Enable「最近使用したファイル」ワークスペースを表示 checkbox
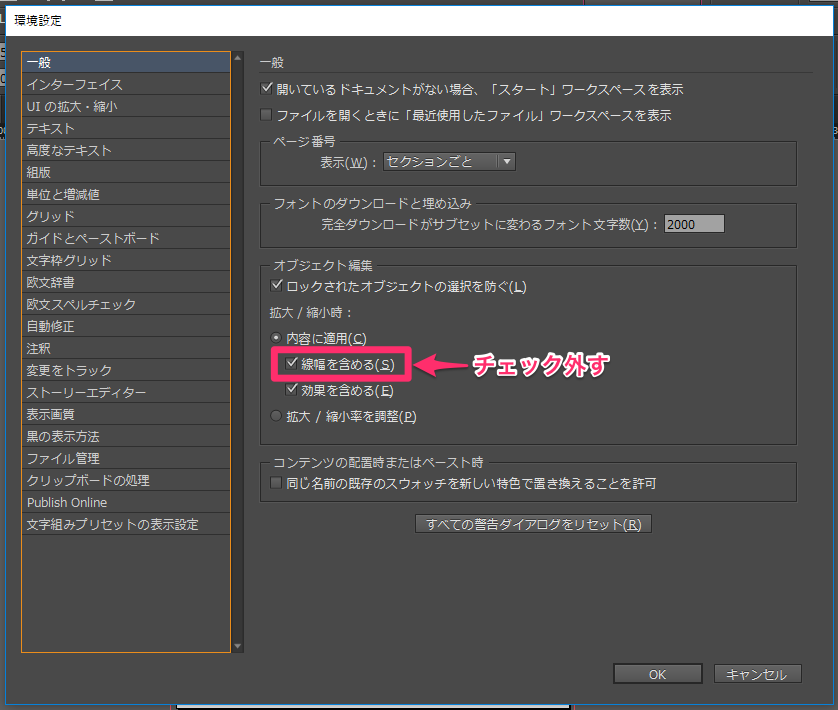Screen dimensions: 838x710 pyautogui.click(x=266, y=114)
